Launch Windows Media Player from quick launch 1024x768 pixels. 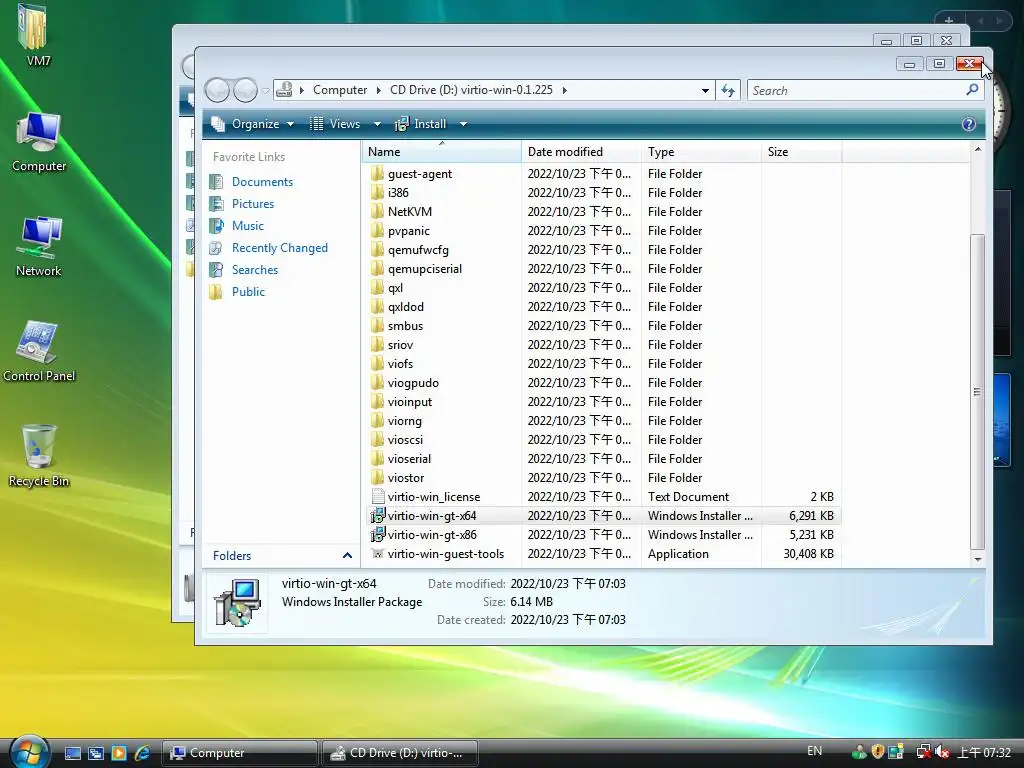click(x=119, y=753)
